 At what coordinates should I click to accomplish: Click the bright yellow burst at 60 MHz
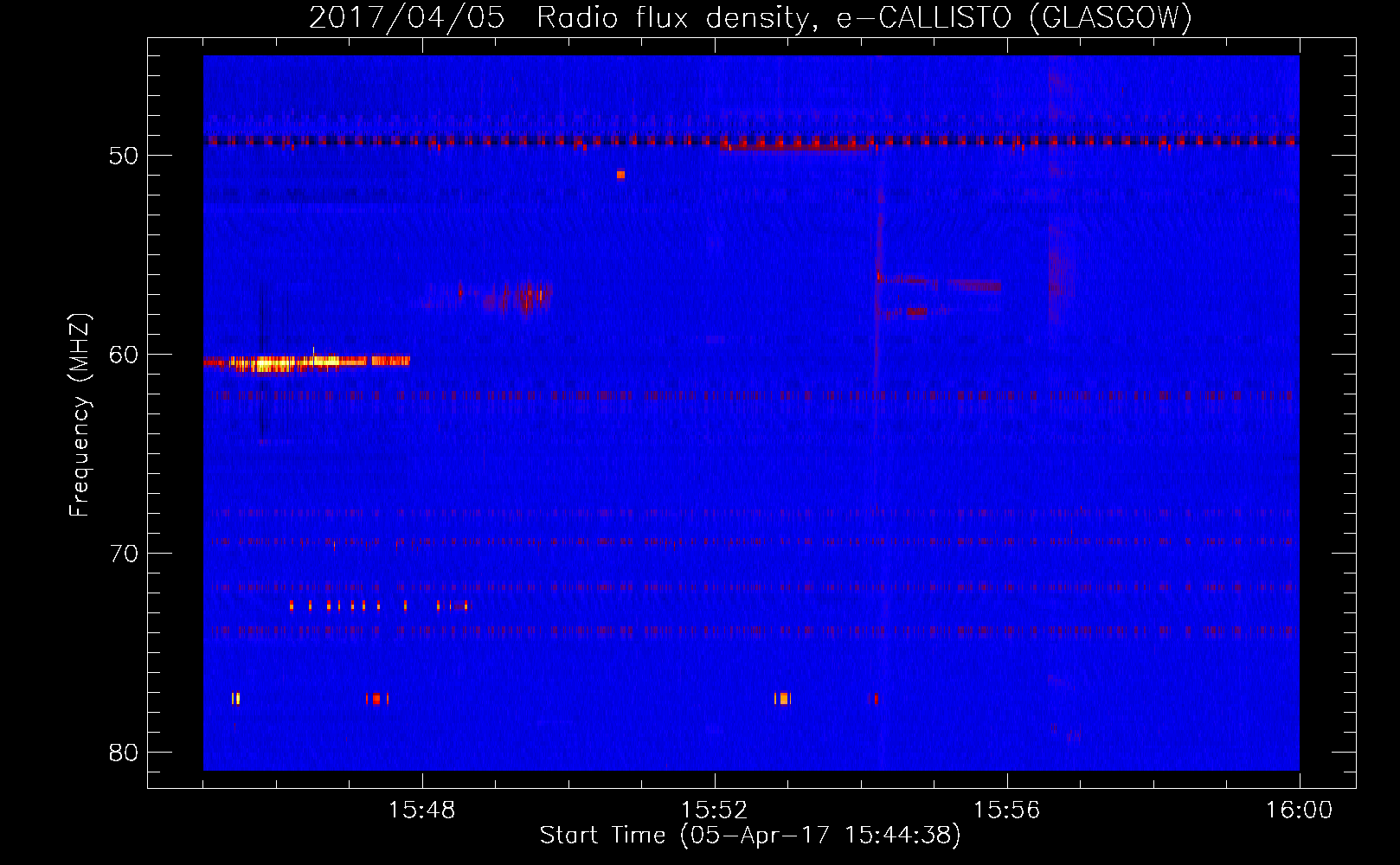[x=307, y=362]
